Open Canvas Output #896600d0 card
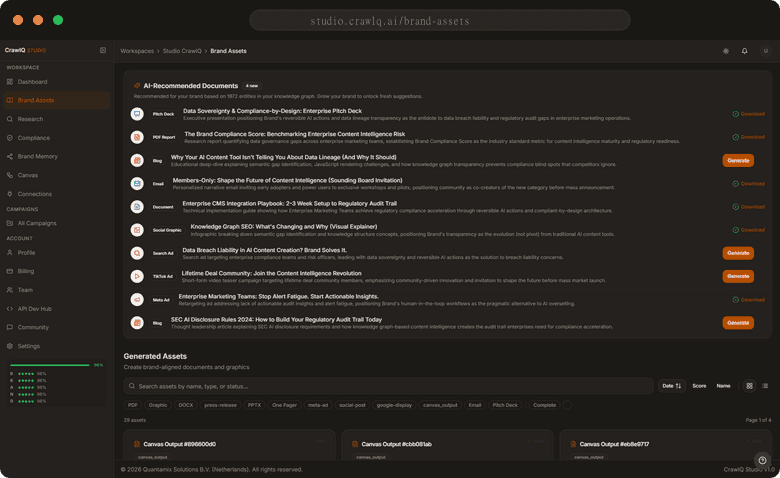 [x=229, y=446]
